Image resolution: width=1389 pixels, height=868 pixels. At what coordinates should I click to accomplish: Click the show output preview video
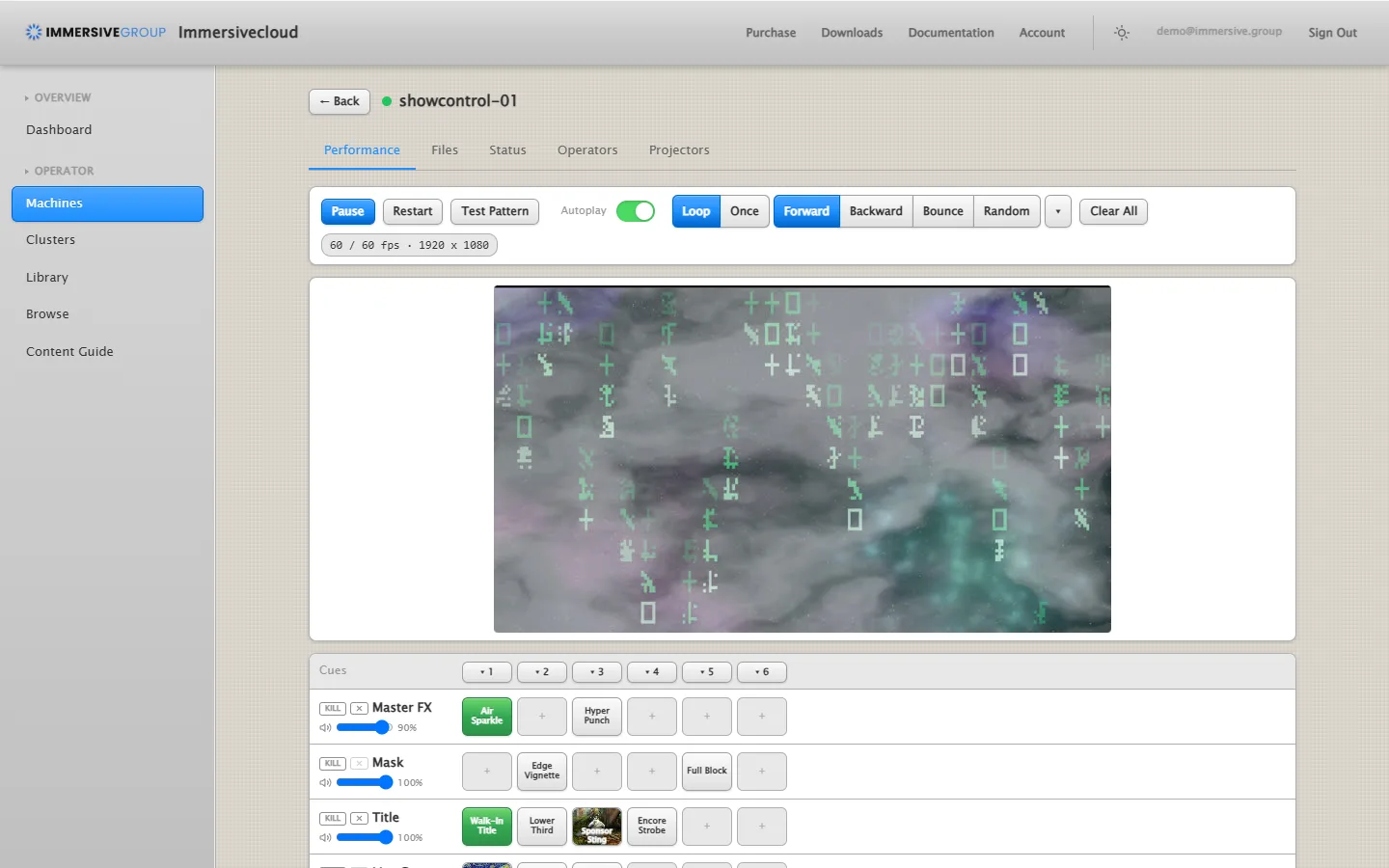(x=803, y=459)
